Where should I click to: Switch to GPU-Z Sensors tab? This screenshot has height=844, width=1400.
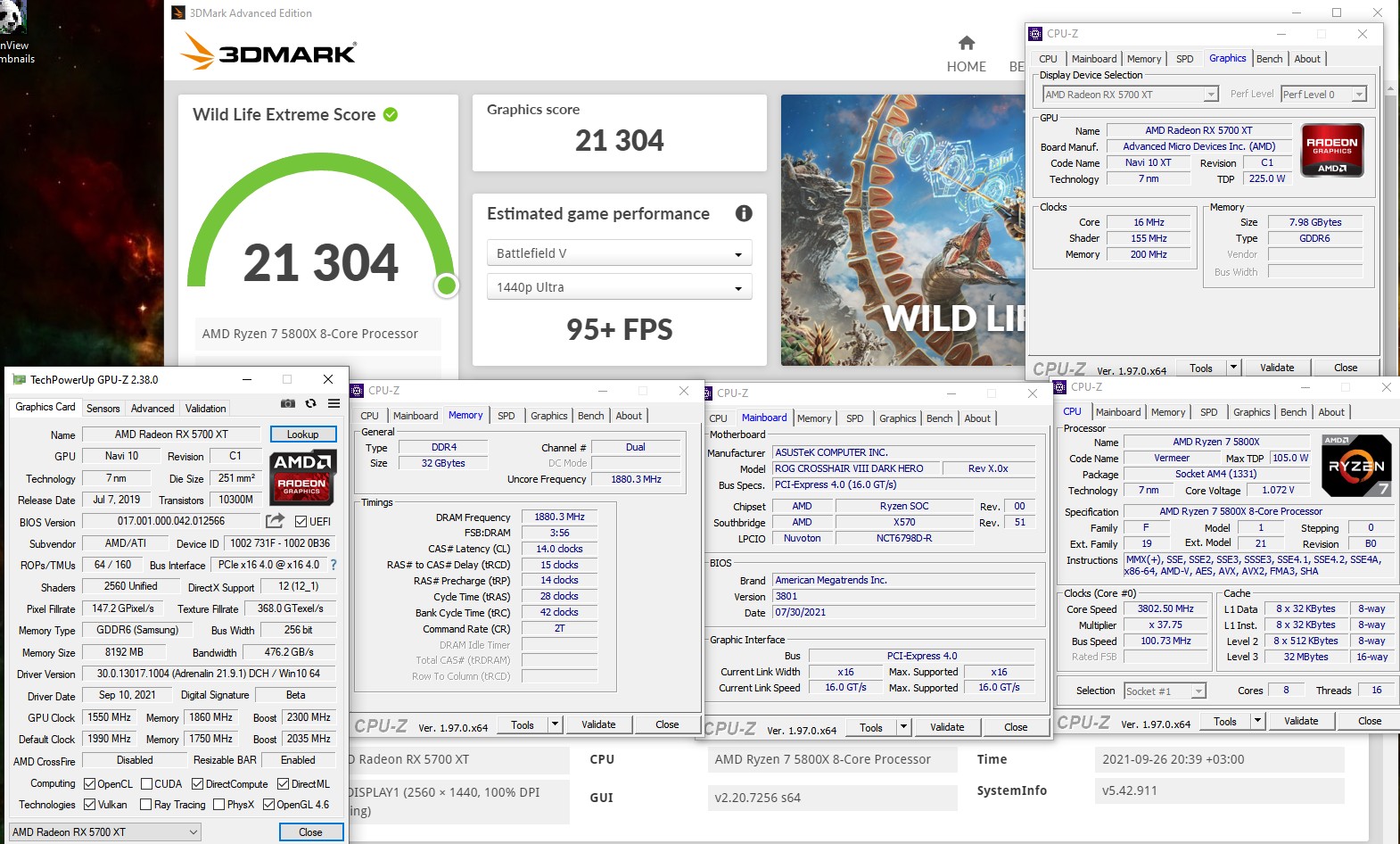103,409
